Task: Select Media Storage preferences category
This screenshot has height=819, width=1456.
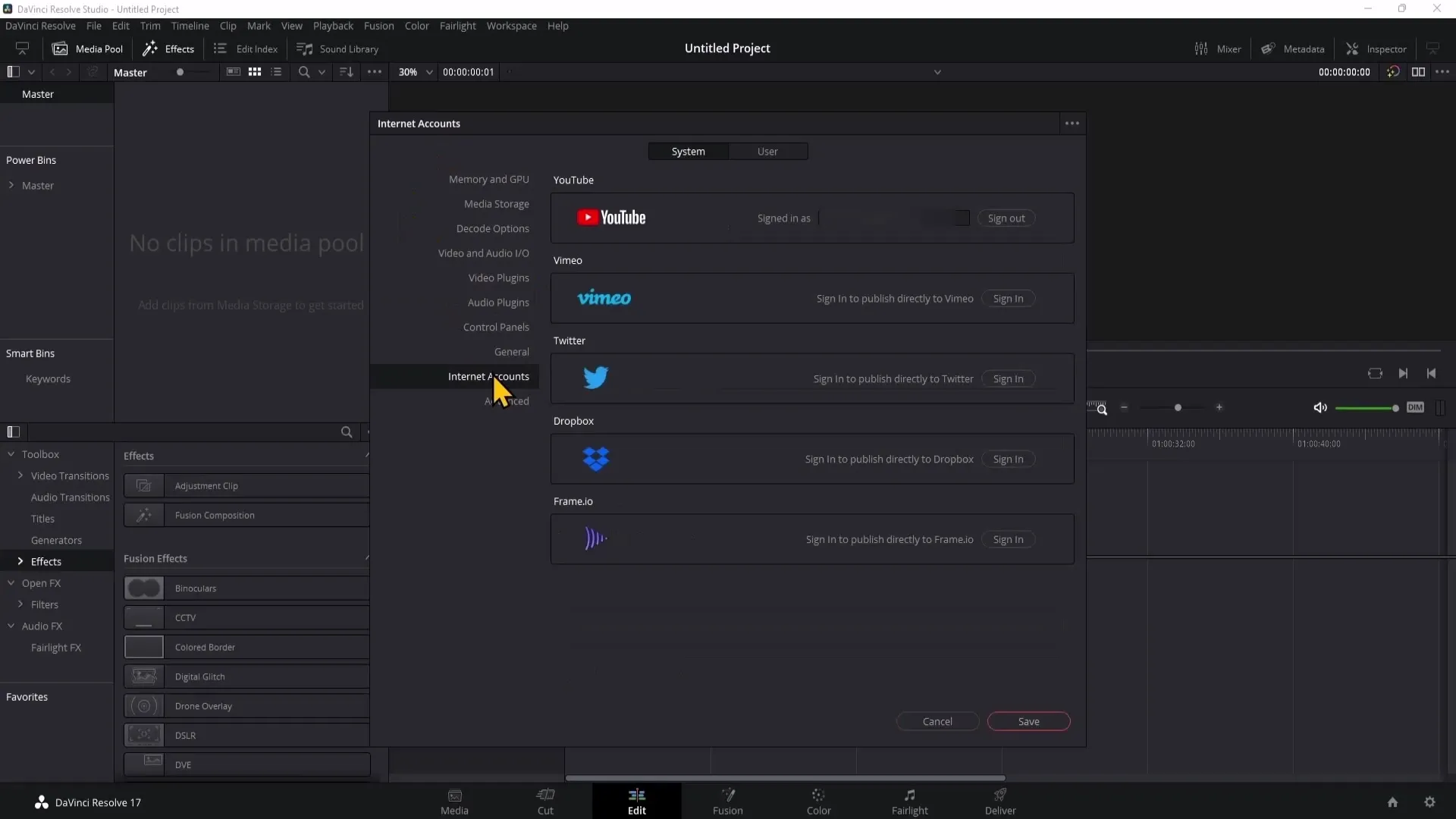Action: click(x=496, y=204)
